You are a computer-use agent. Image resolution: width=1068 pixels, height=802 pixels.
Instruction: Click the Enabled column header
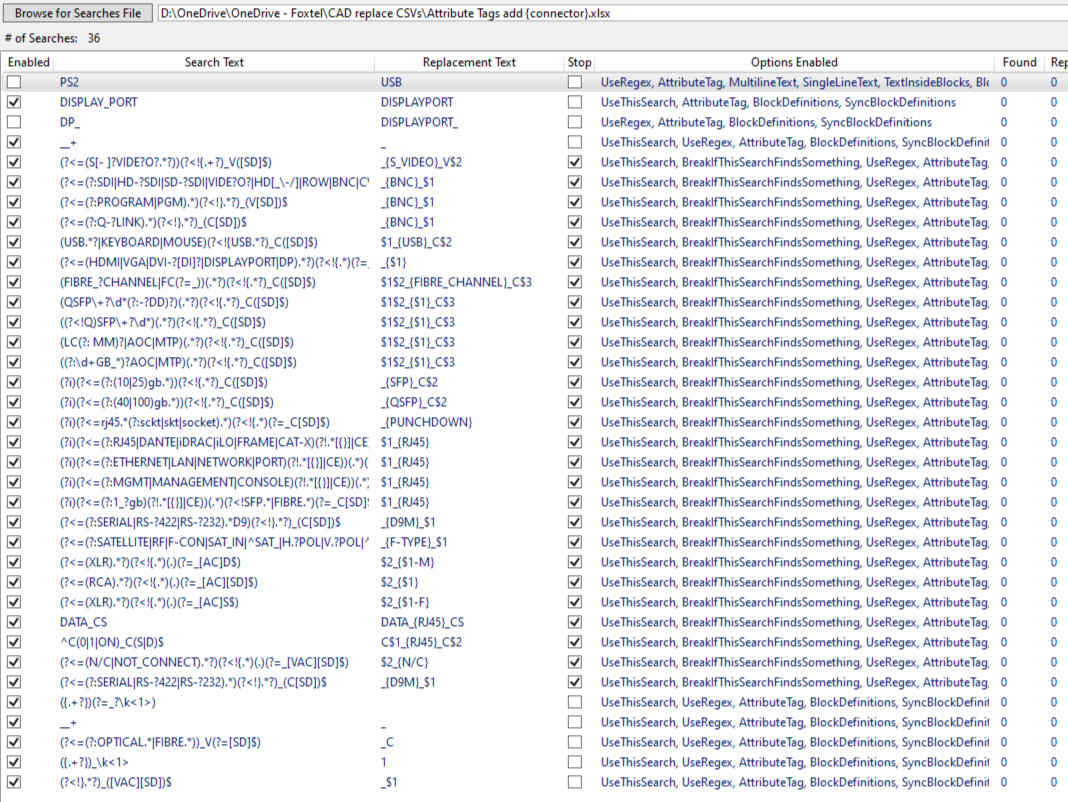click(x=28, y=62)
